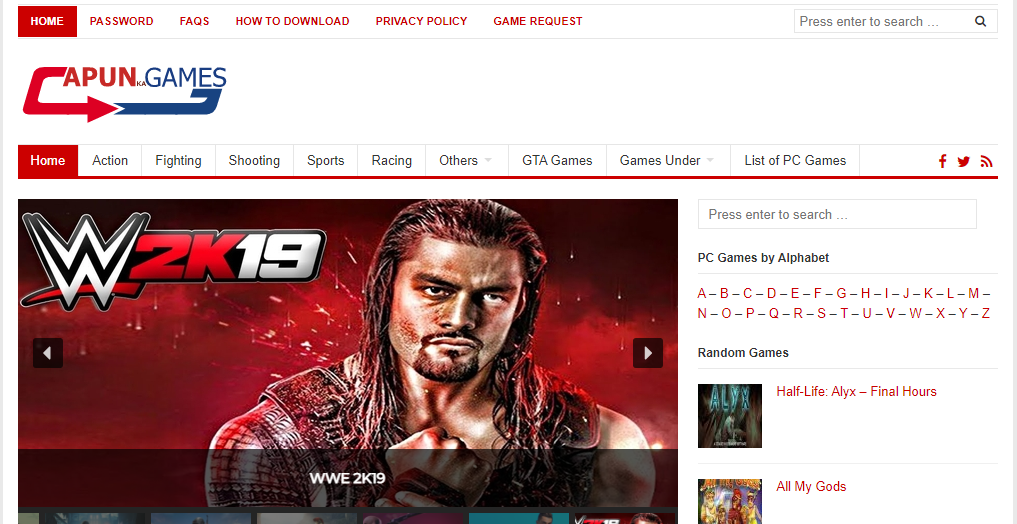Expand the Others dropdown menu

[466, 161]
